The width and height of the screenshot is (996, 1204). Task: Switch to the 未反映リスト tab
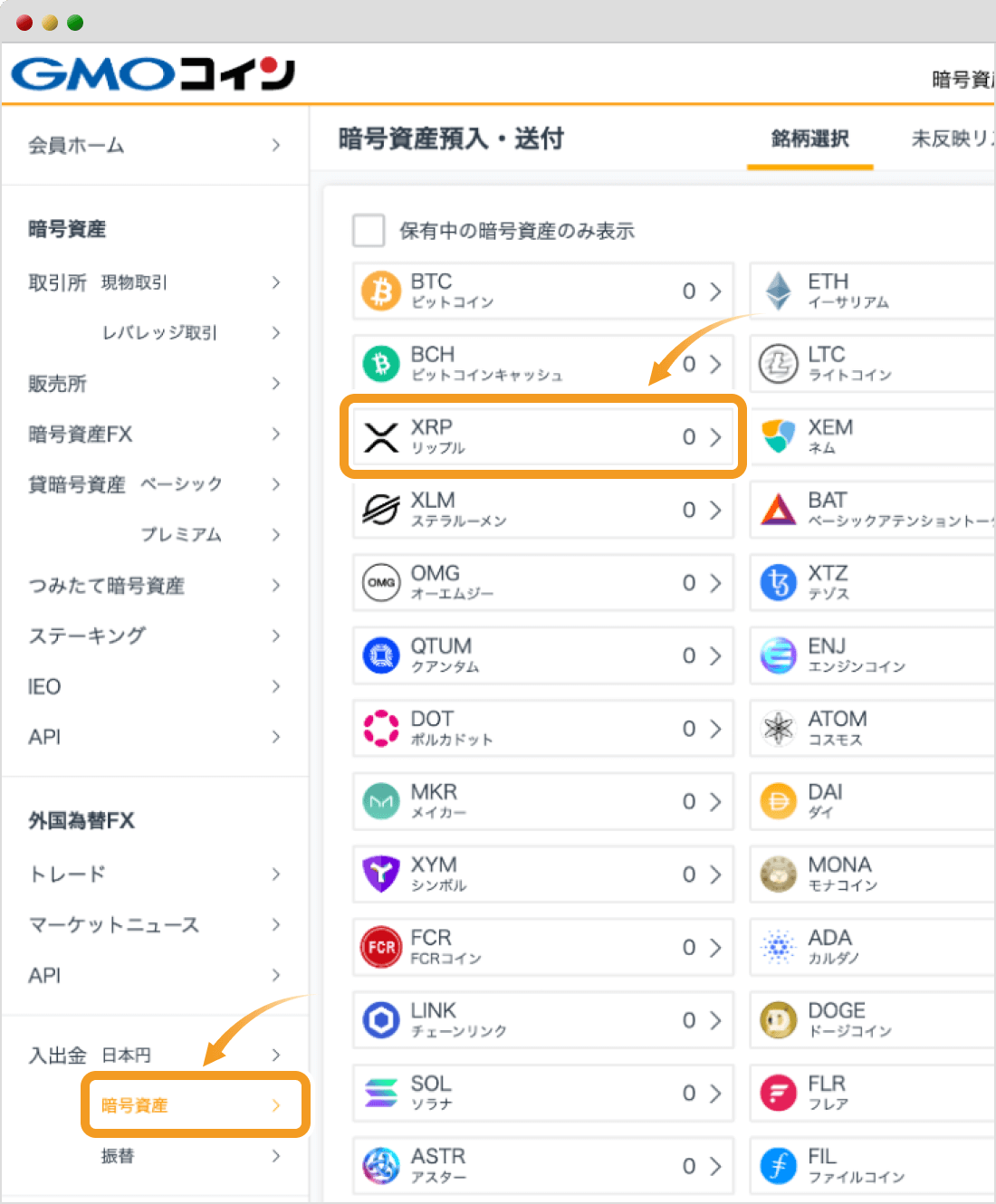(x=953, y=139)
